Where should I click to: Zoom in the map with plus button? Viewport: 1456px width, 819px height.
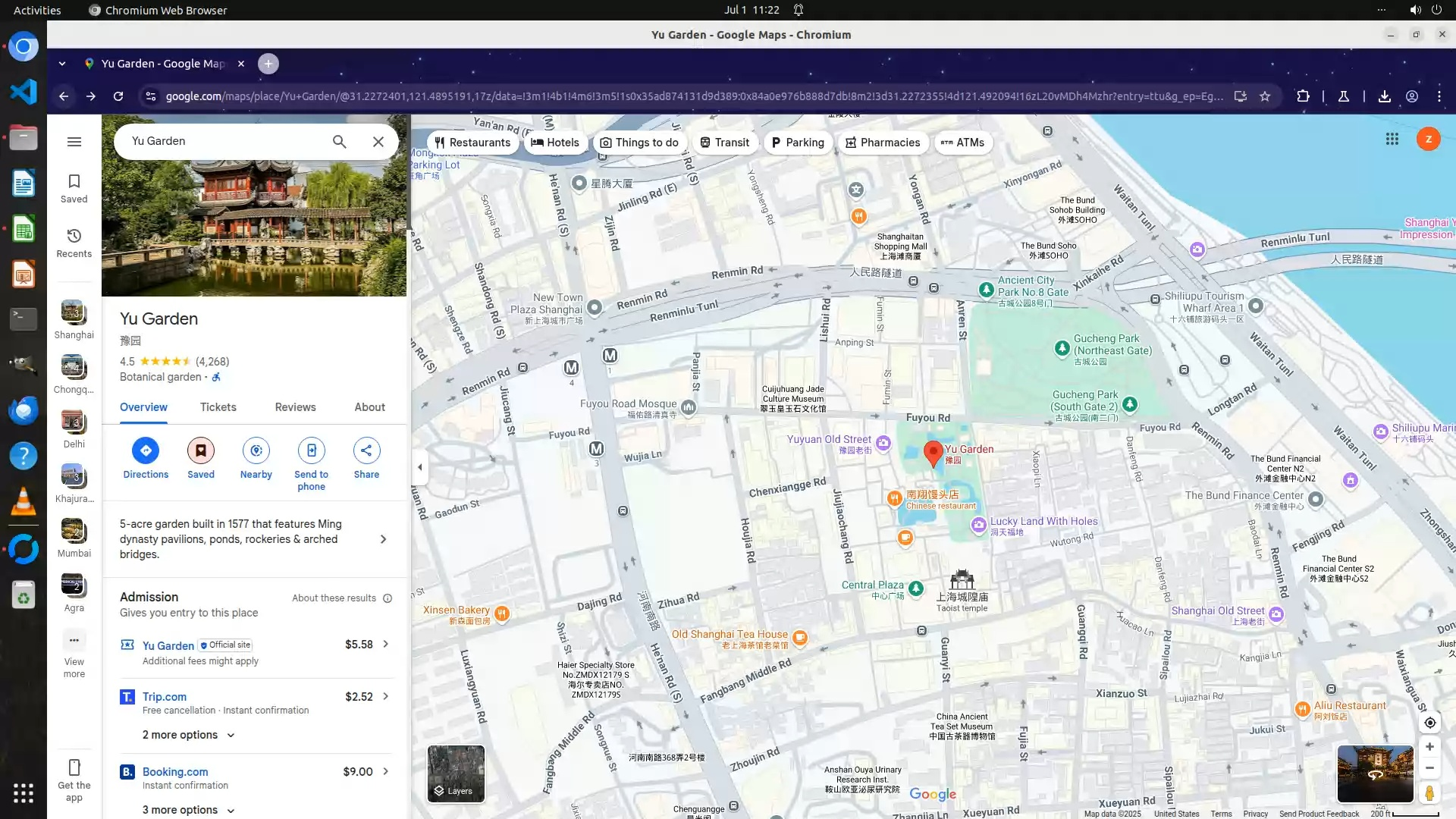1429,747
